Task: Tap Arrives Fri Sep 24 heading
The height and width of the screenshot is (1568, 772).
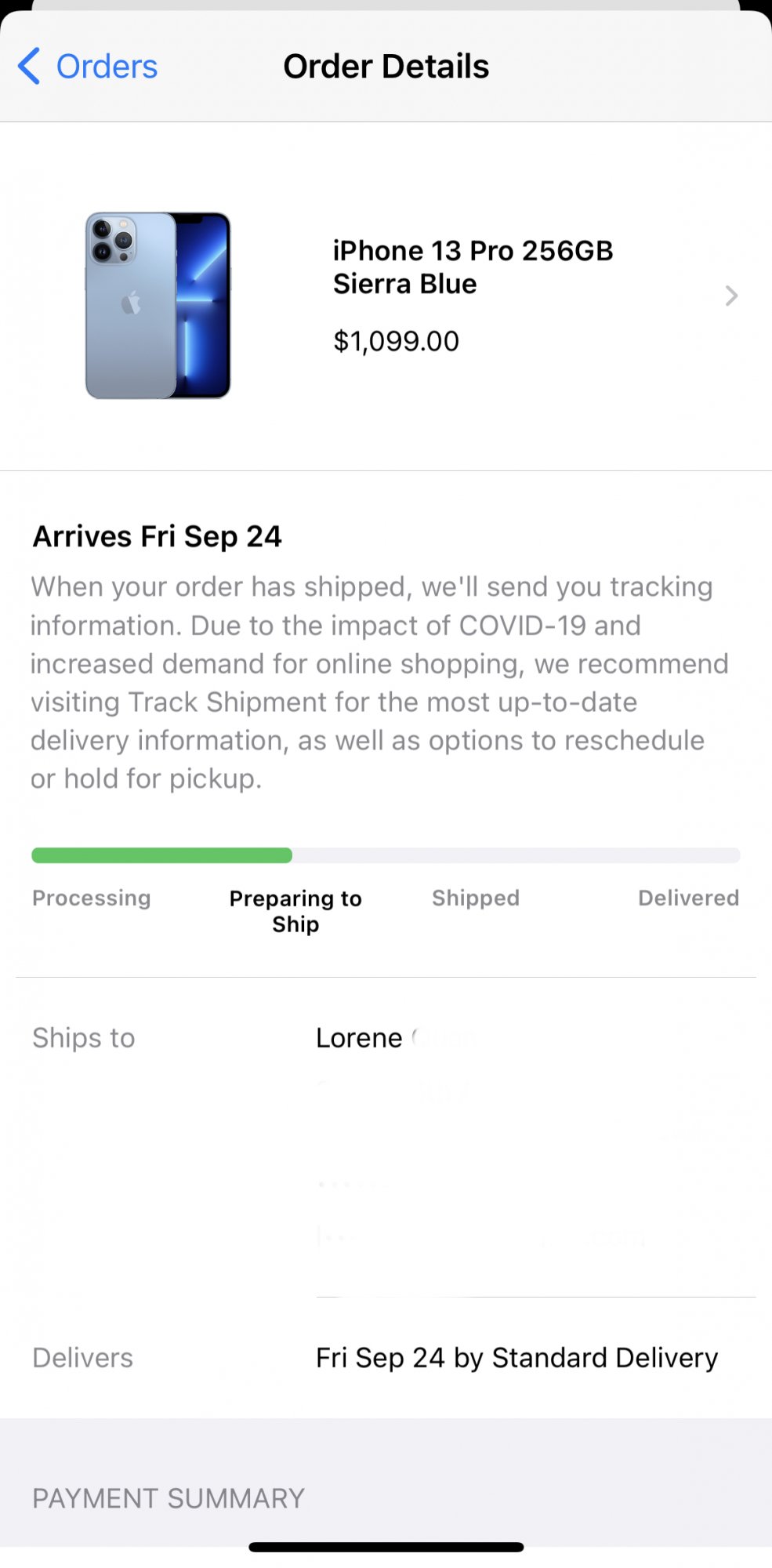Action: (x=157, y=536)
